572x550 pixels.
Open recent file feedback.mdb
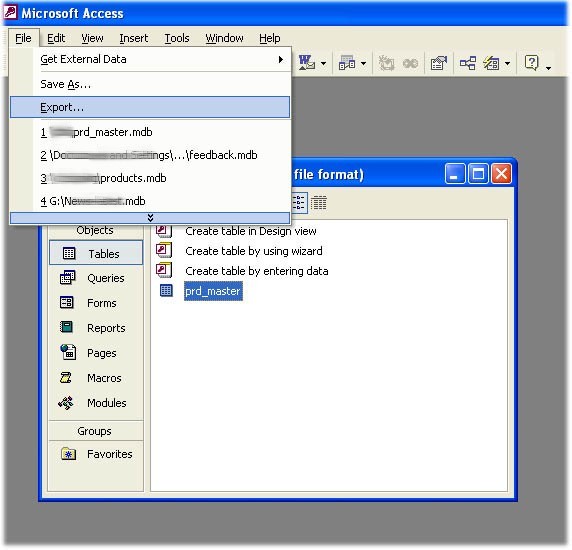(150, 155)
